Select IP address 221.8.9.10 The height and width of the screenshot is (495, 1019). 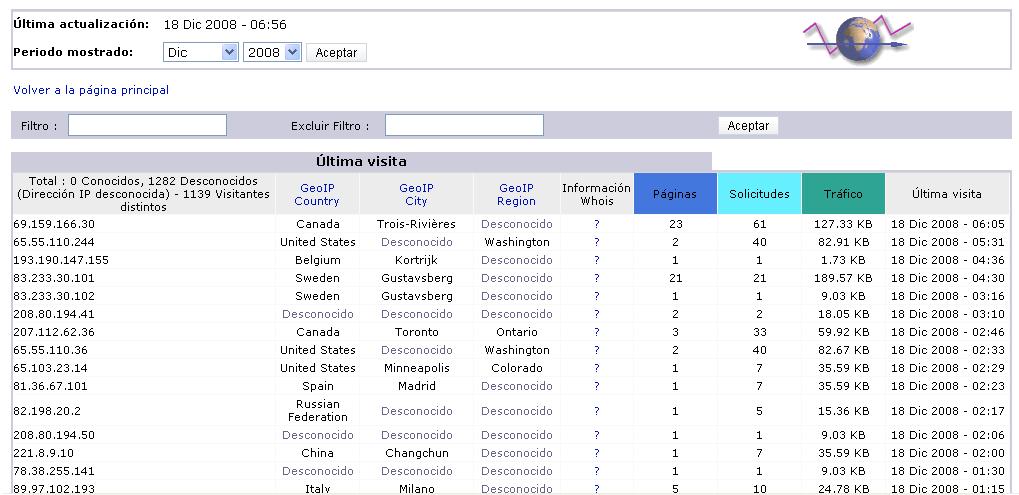[x=43, y=453]
